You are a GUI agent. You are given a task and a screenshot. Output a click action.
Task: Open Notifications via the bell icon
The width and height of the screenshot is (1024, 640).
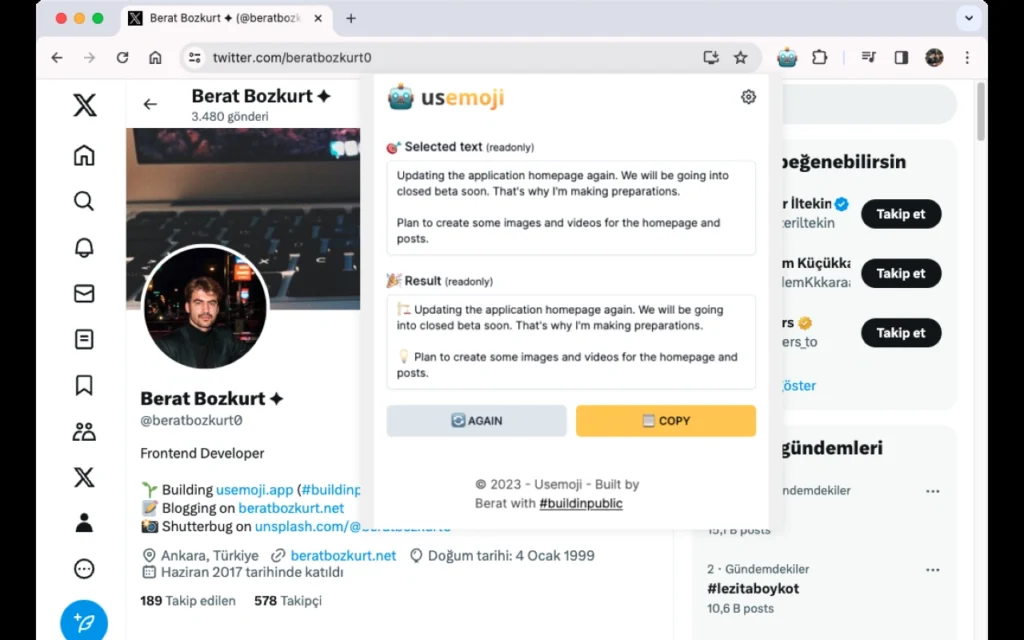coord(84,247)
